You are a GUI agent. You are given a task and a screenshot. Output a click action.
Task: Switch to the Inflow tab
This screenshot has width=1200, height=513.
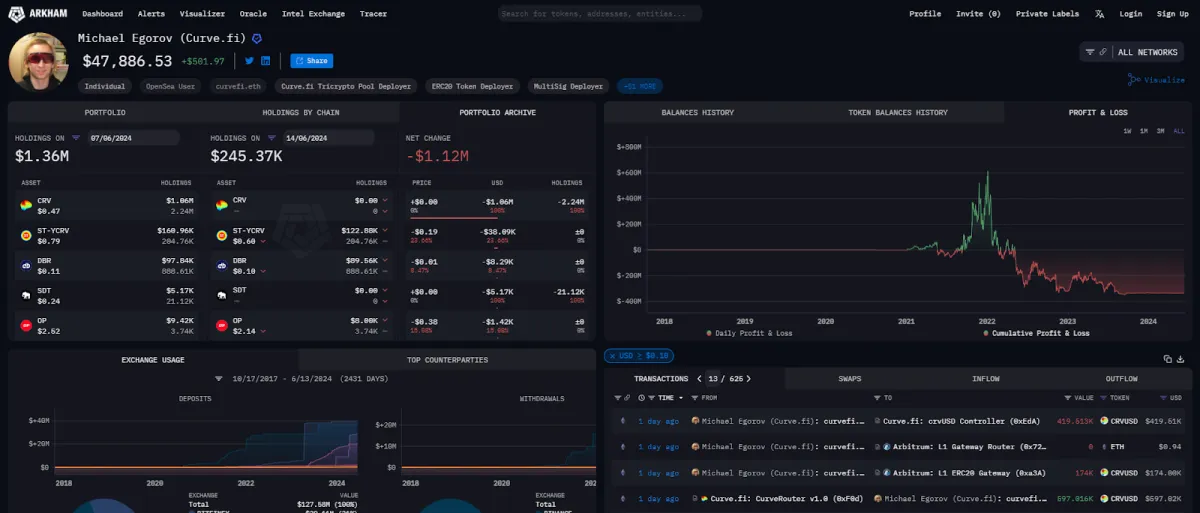pyautogui.click(x=985, y=379)
